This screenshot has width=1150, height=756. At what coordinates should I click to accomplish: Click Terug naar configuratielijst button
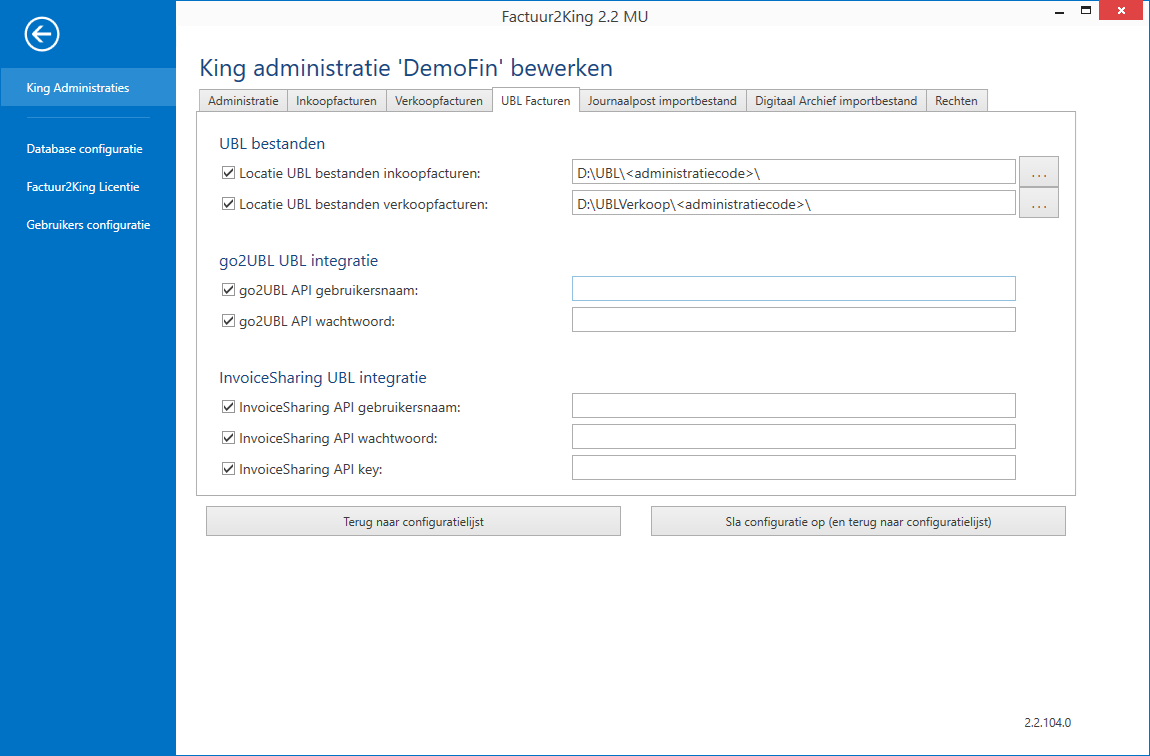point(413,521)
